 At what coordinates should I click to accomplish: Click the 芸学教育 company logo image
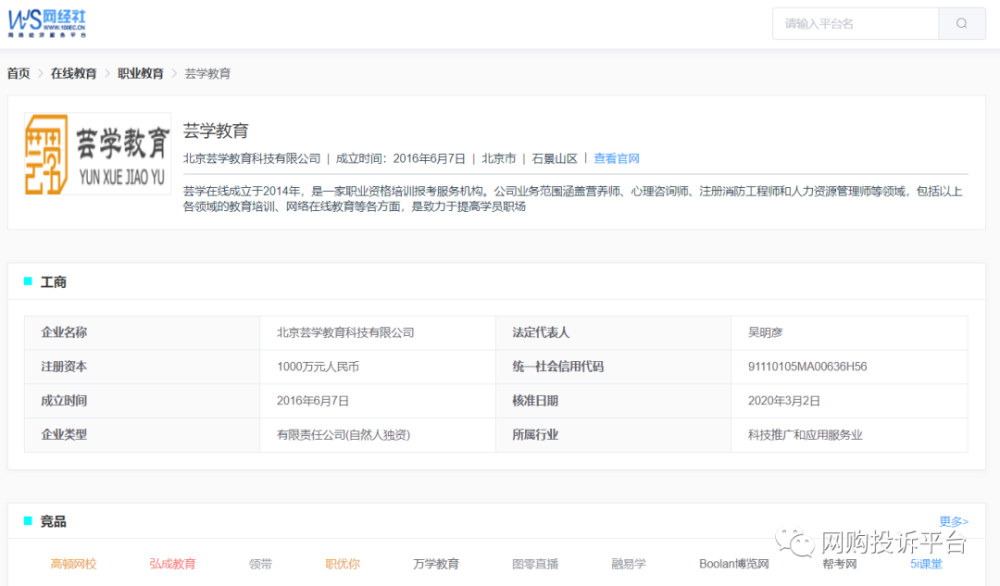click(98, 153)
